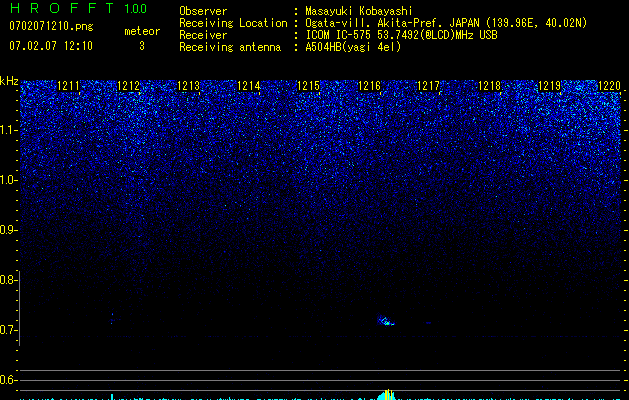
Task: Click the date stamp 07.02.07 12:10
Action: tap(51, 46)
